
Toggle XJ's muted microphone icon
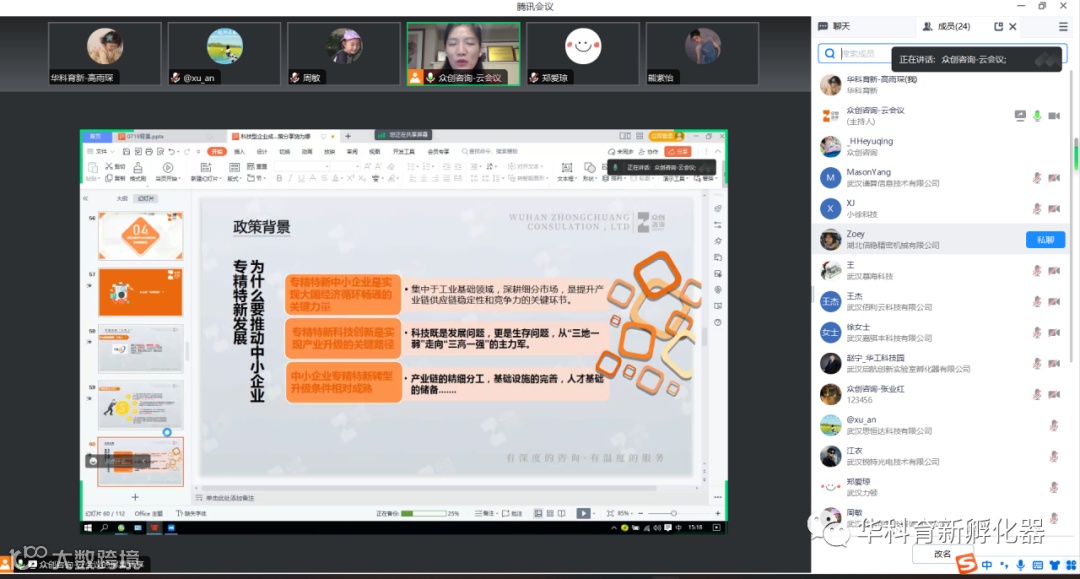(1037, 209)
